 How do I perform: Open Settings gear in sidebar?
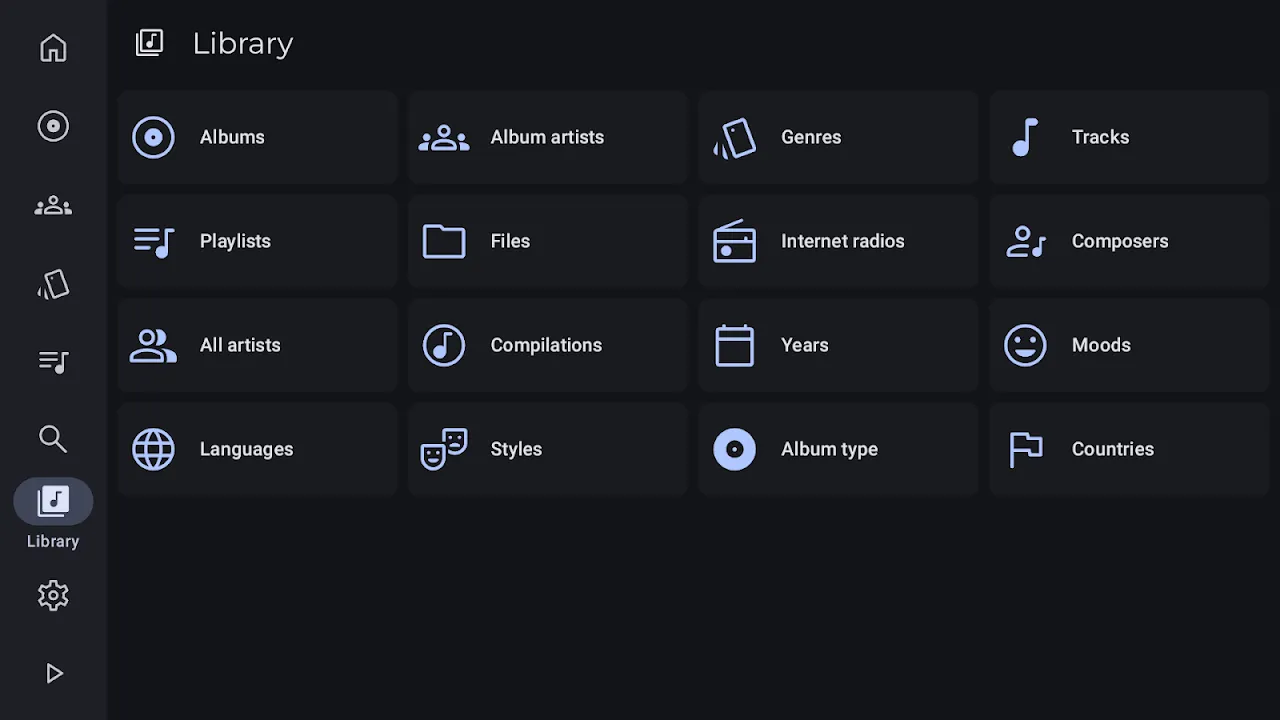point(53,596)
